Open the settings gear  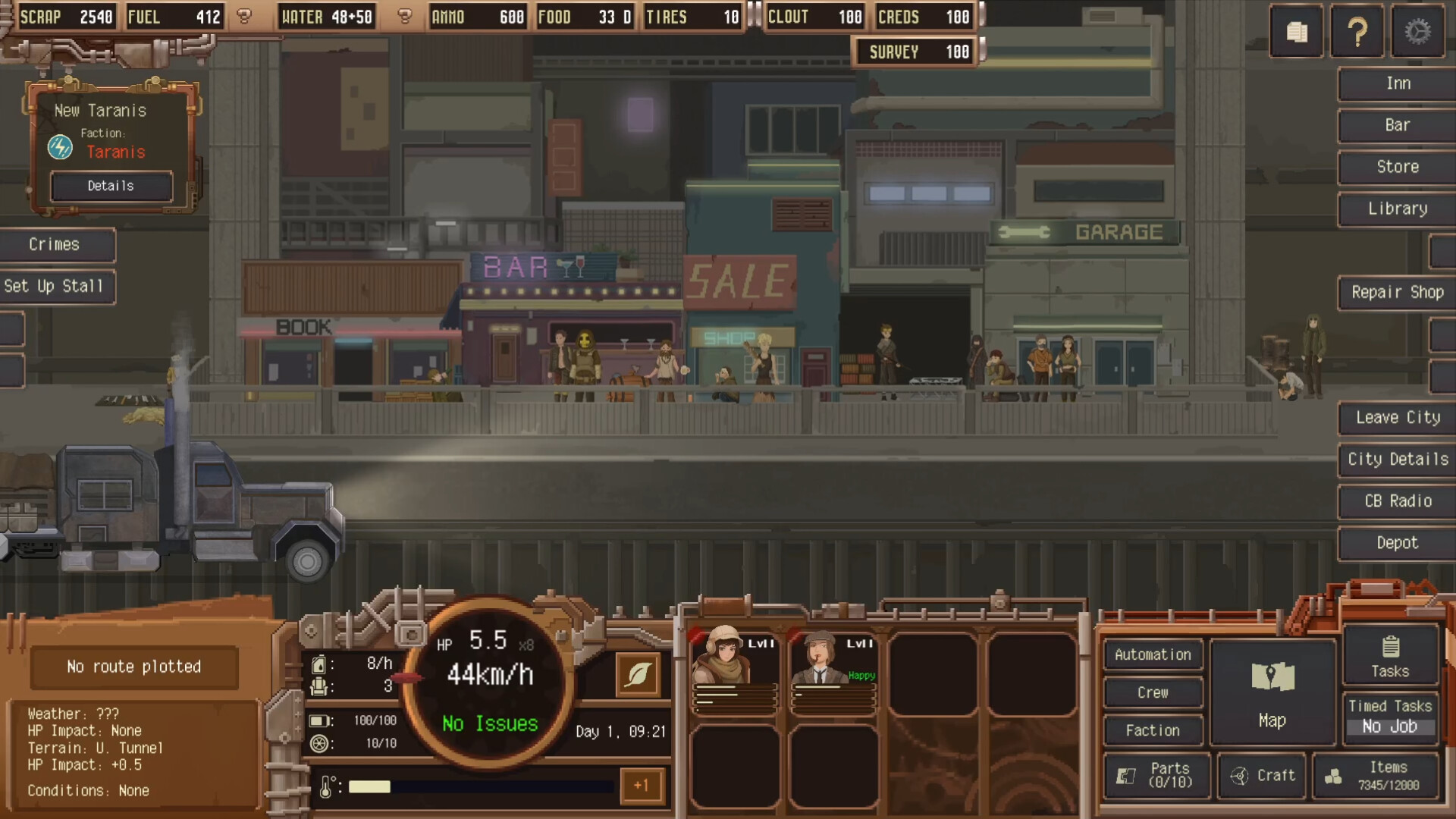tap(1417, 31)
